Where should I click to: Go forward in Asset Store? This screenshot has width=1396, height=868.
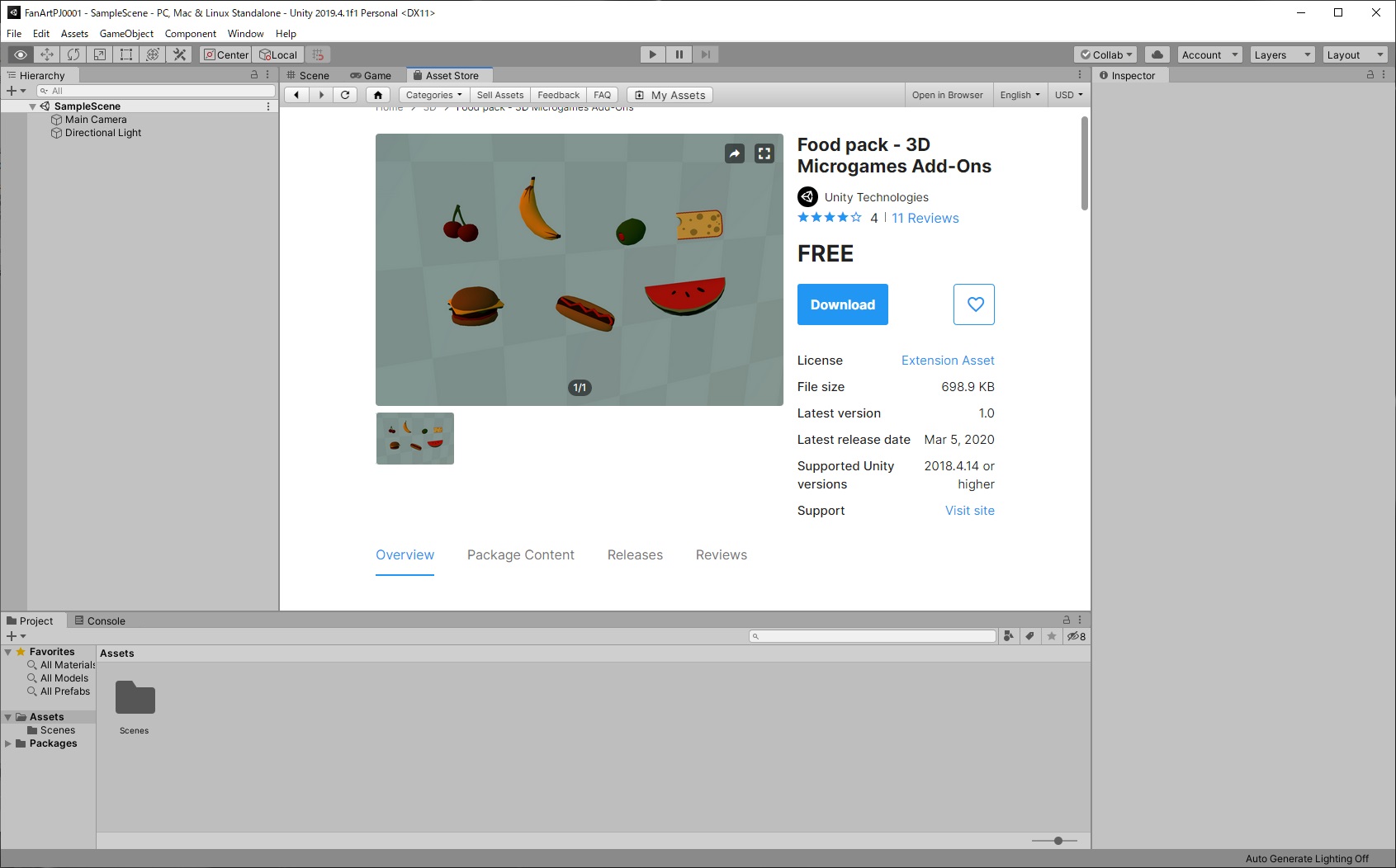pos(321,95)
